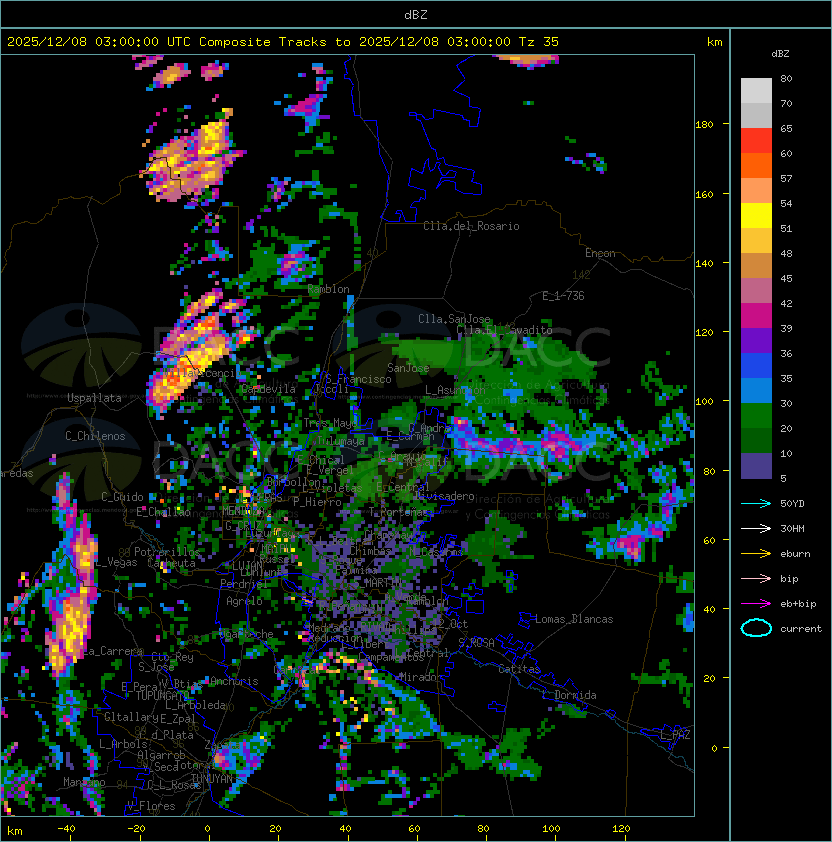Click the yellow eburn arrow in legend

tap(756, 554)
